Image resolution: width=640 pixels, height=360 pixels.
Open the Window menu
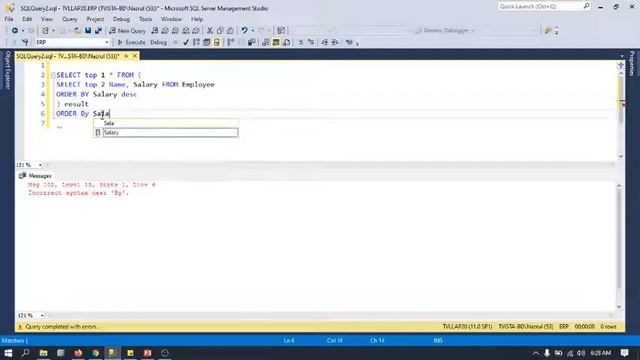click(x=171, y=19)
